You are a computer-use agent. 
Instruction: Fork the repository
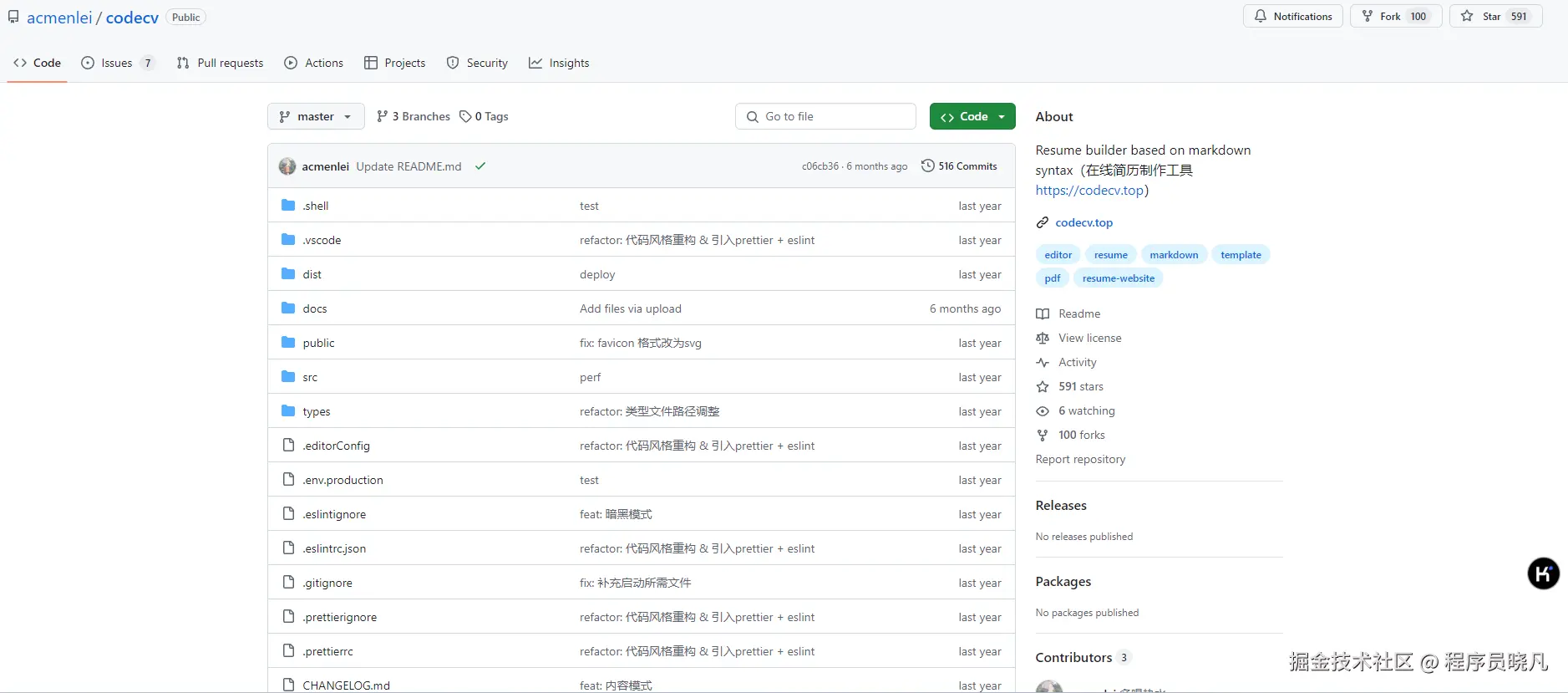[x=1396, y=16]
